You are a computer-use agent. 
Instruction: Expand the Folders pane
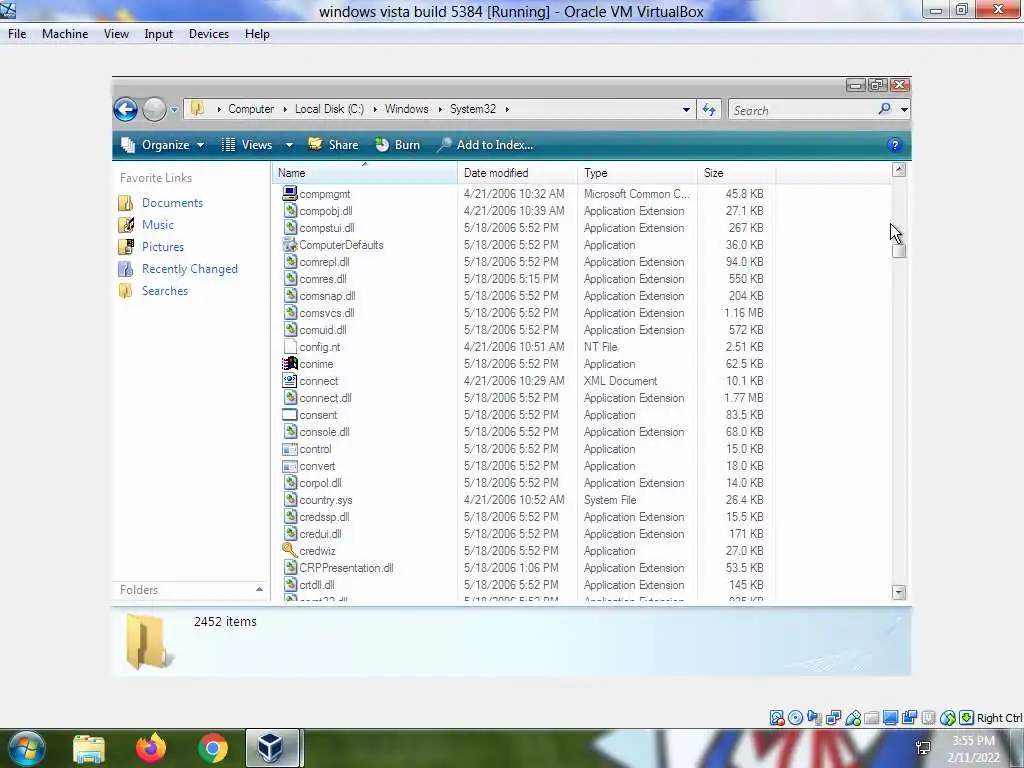pos(259,590)
